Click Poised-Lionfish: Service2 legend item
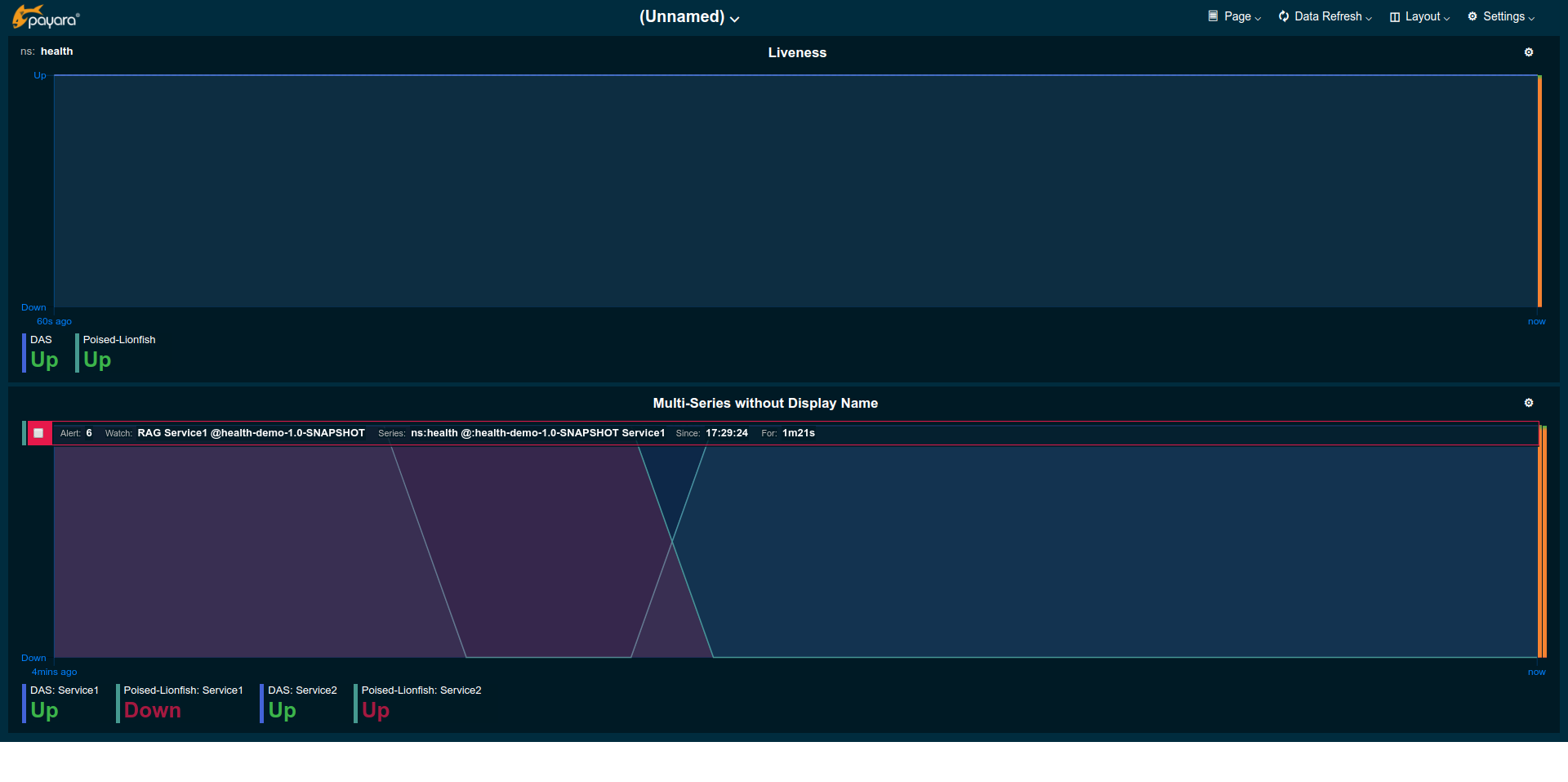This screenshot has width=1568, height=782. click(419, 703)
